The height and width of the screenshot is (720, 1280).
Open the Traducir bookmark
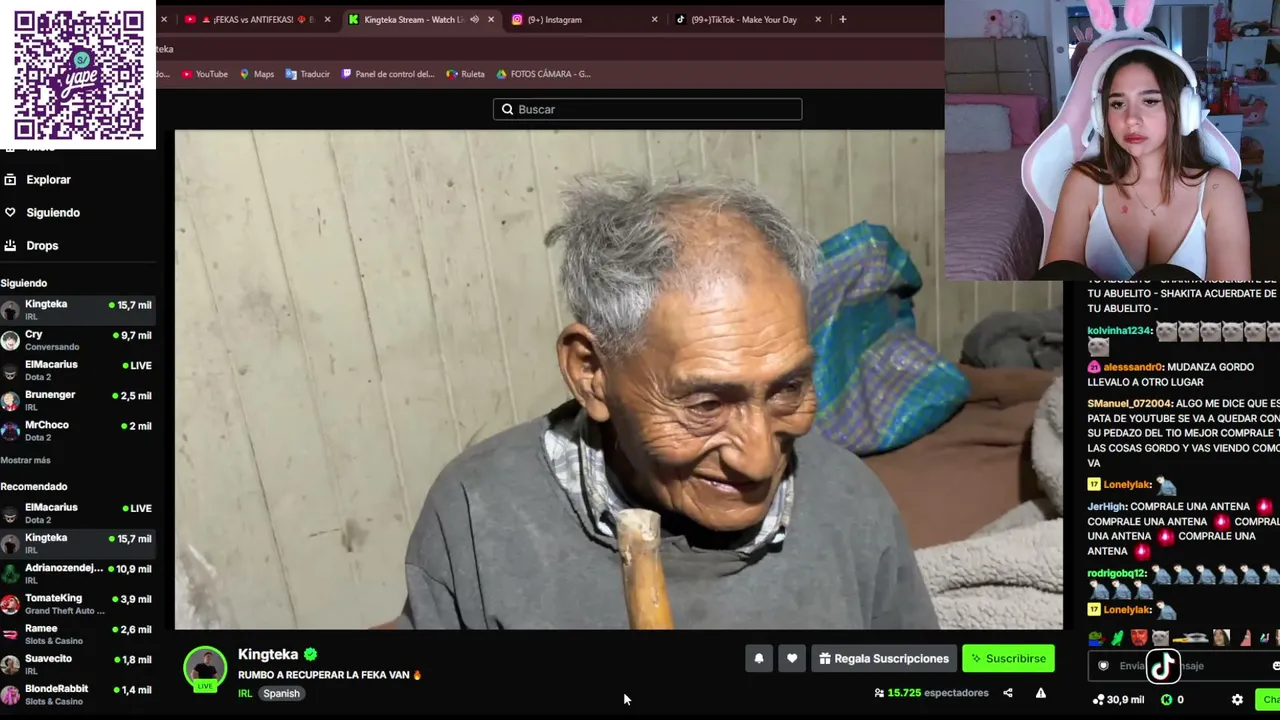coord(308,74)
